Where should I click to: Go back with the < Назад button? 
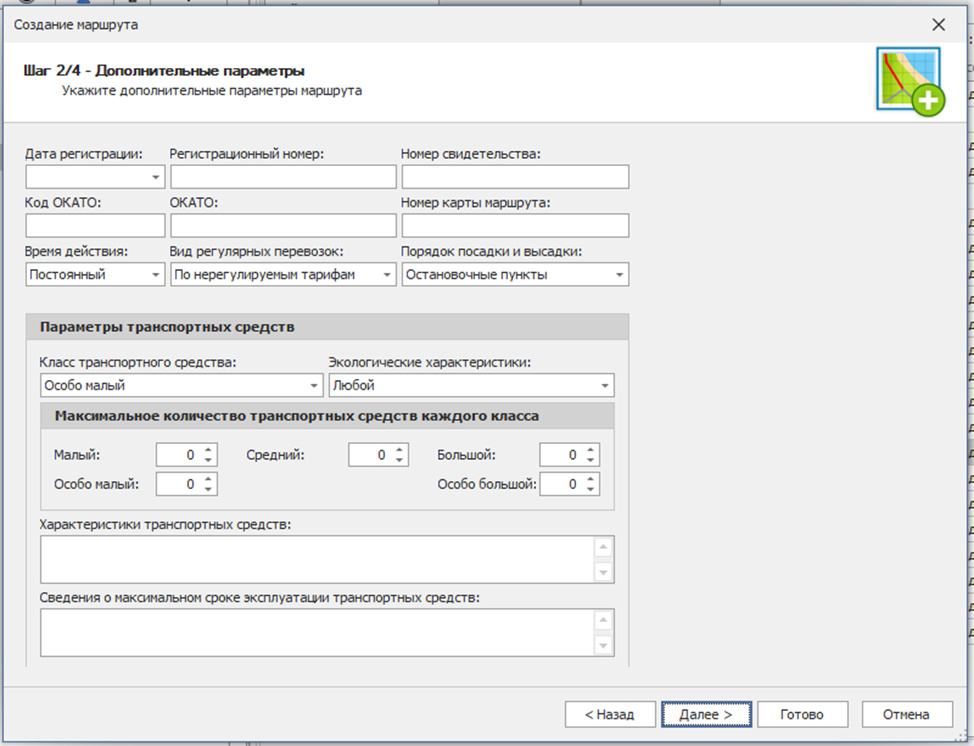click(610, 714)
